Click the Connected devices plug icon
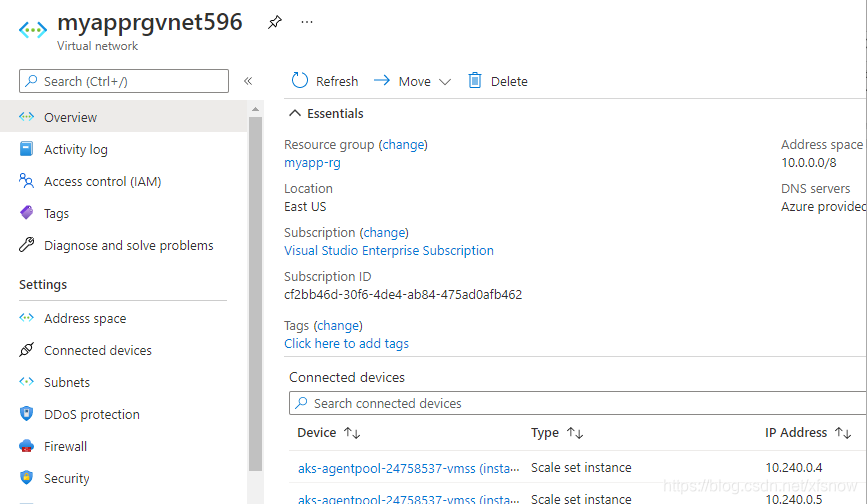The width and height of the screenshot is (867, 504). pos(27,350)
